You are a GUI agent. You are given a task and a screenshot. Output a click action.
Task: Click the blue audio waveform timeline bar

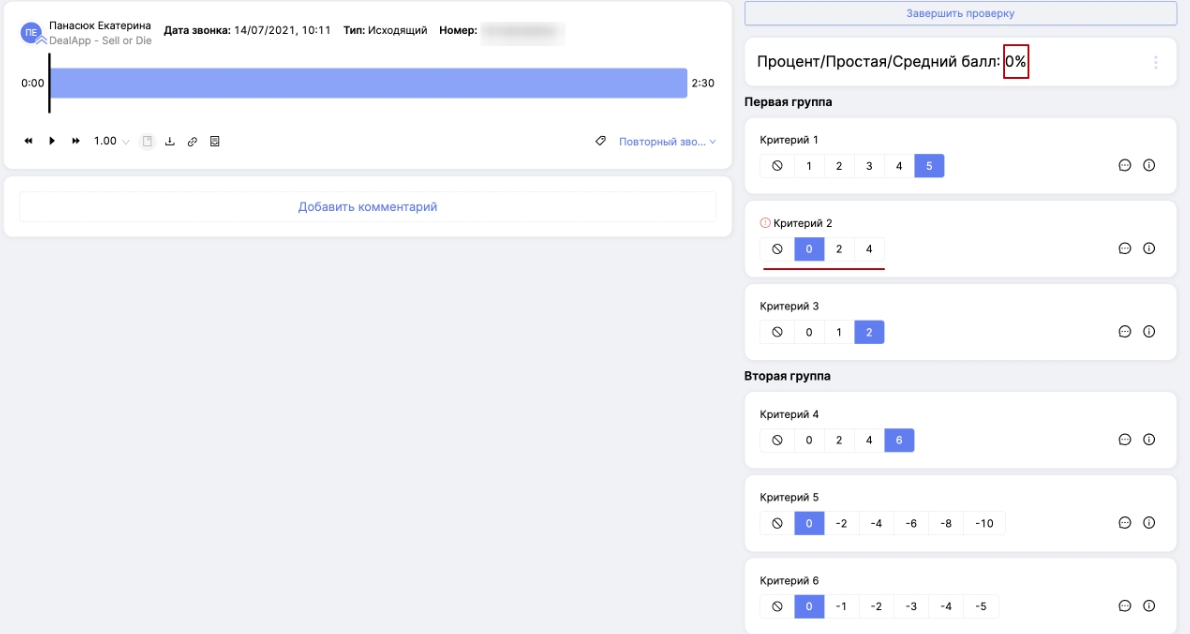point(368,83)
